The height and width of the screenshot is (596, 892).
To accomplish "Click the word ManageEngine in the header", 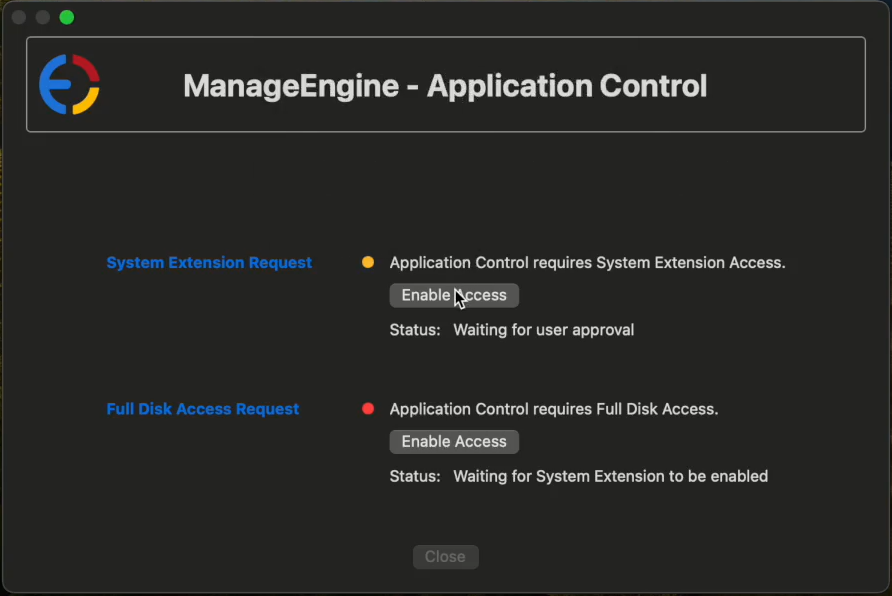I will pyautogui.click(x=291, y=86).
